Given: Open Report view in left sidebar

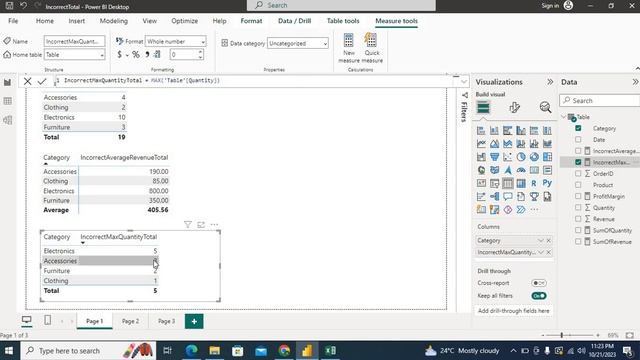Looking at the screenshot, I should pos(7,82).
